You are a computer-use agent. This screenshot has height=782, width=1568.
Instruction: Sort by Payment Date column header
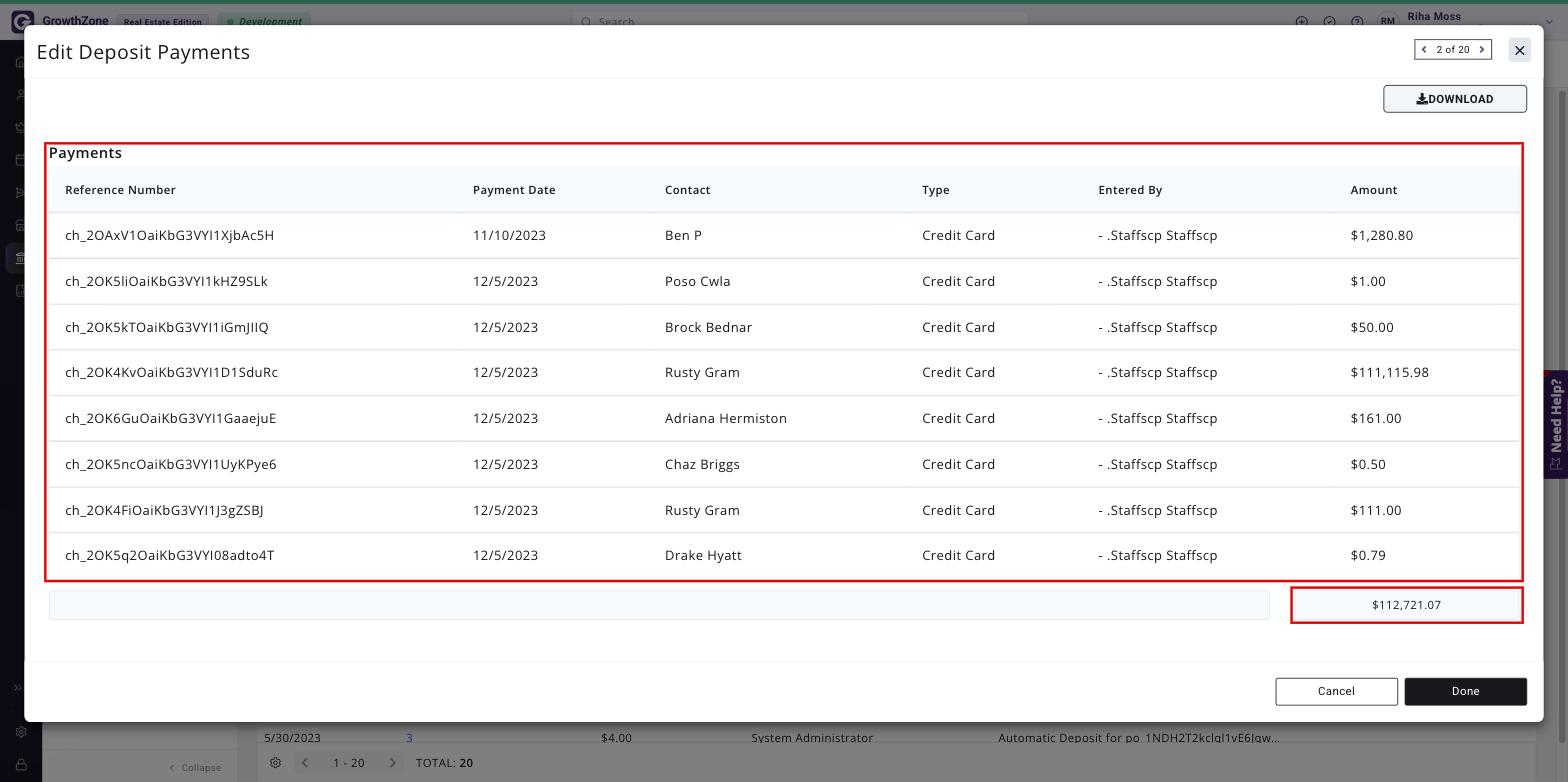[514, 190]
